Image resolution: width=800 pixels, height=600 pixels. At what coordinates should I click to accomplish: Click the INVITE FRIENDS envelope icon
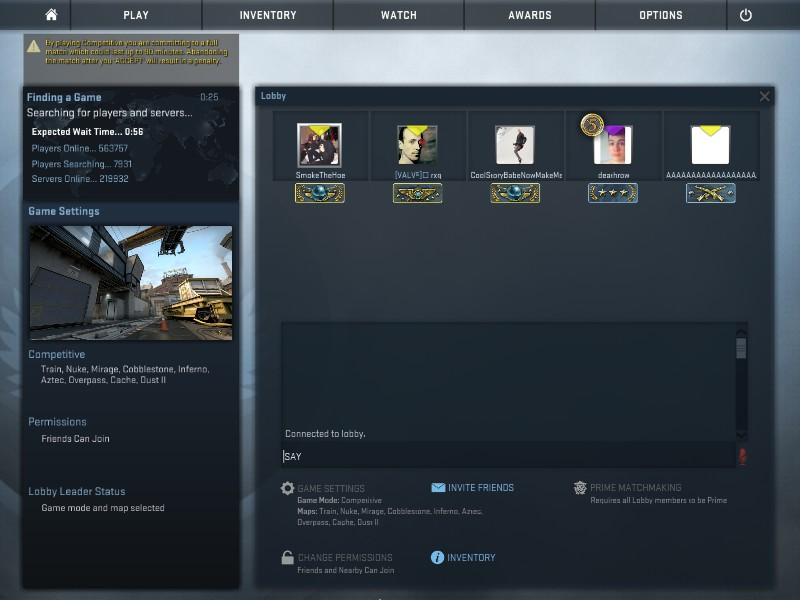[x=438, y=488]
